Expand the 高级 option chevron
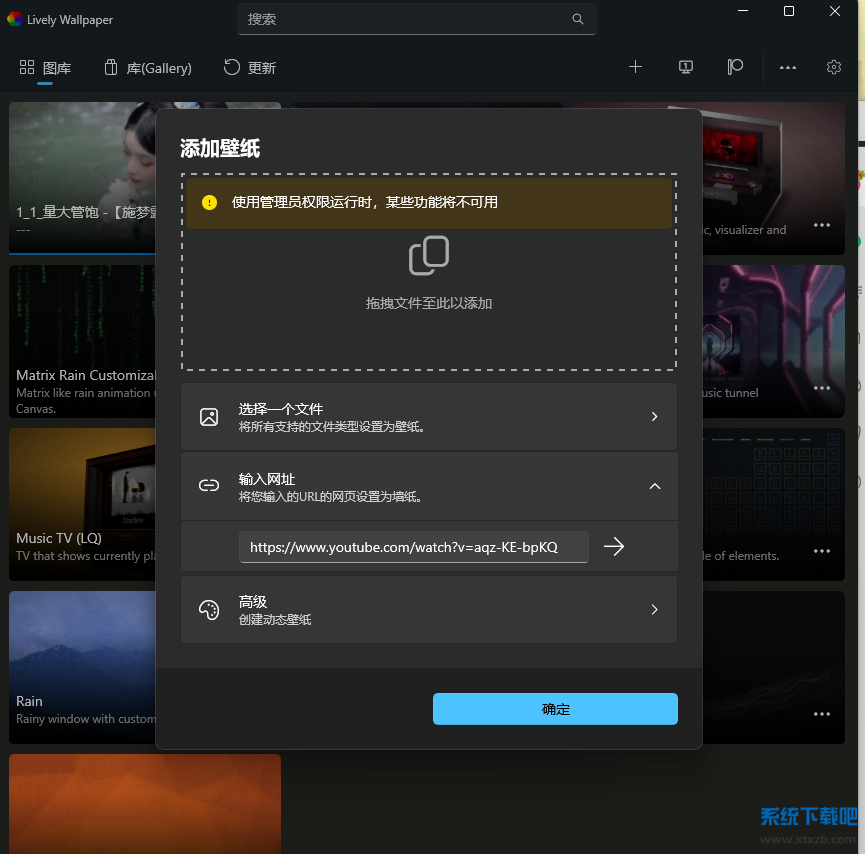Screen dimensions: 865x854 [x=655, y=609]
